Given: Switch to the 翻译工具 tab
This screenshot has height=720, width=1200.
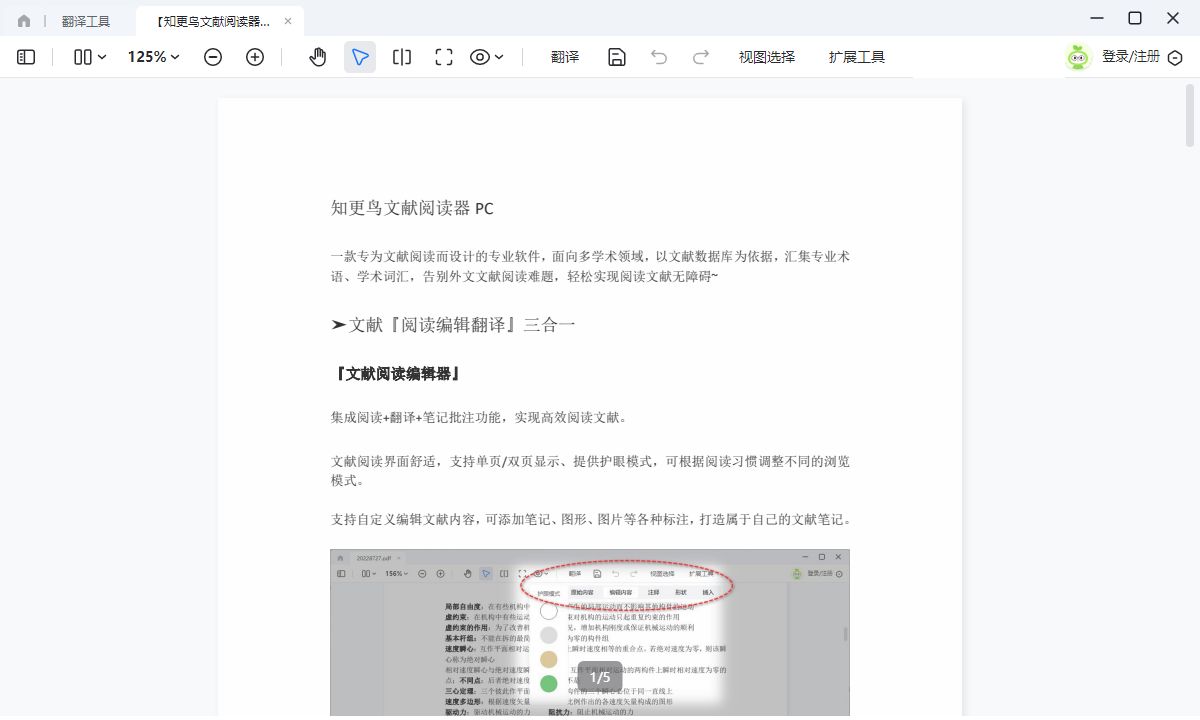Looking at the screenshot, I should (x=85, y=21).
